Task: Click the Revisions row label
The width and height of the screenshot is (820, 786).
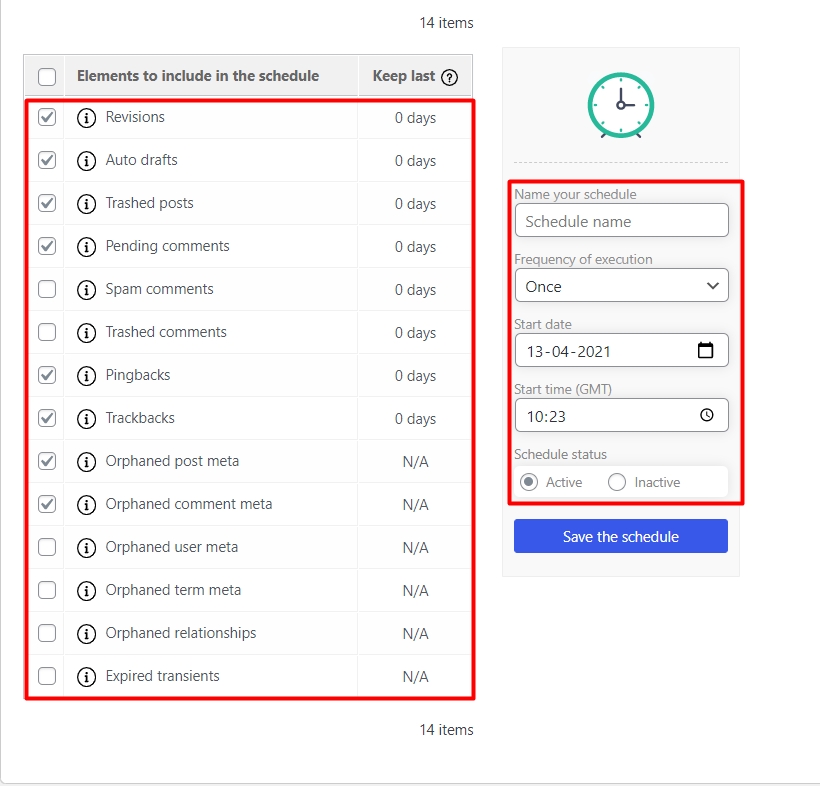Action: 135,117
